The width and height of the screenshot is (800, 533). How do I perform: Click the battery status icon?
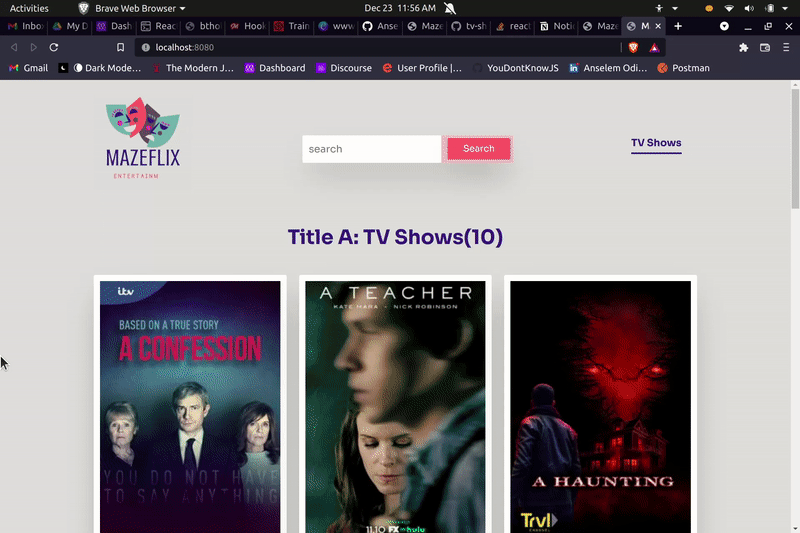(770, 8)
